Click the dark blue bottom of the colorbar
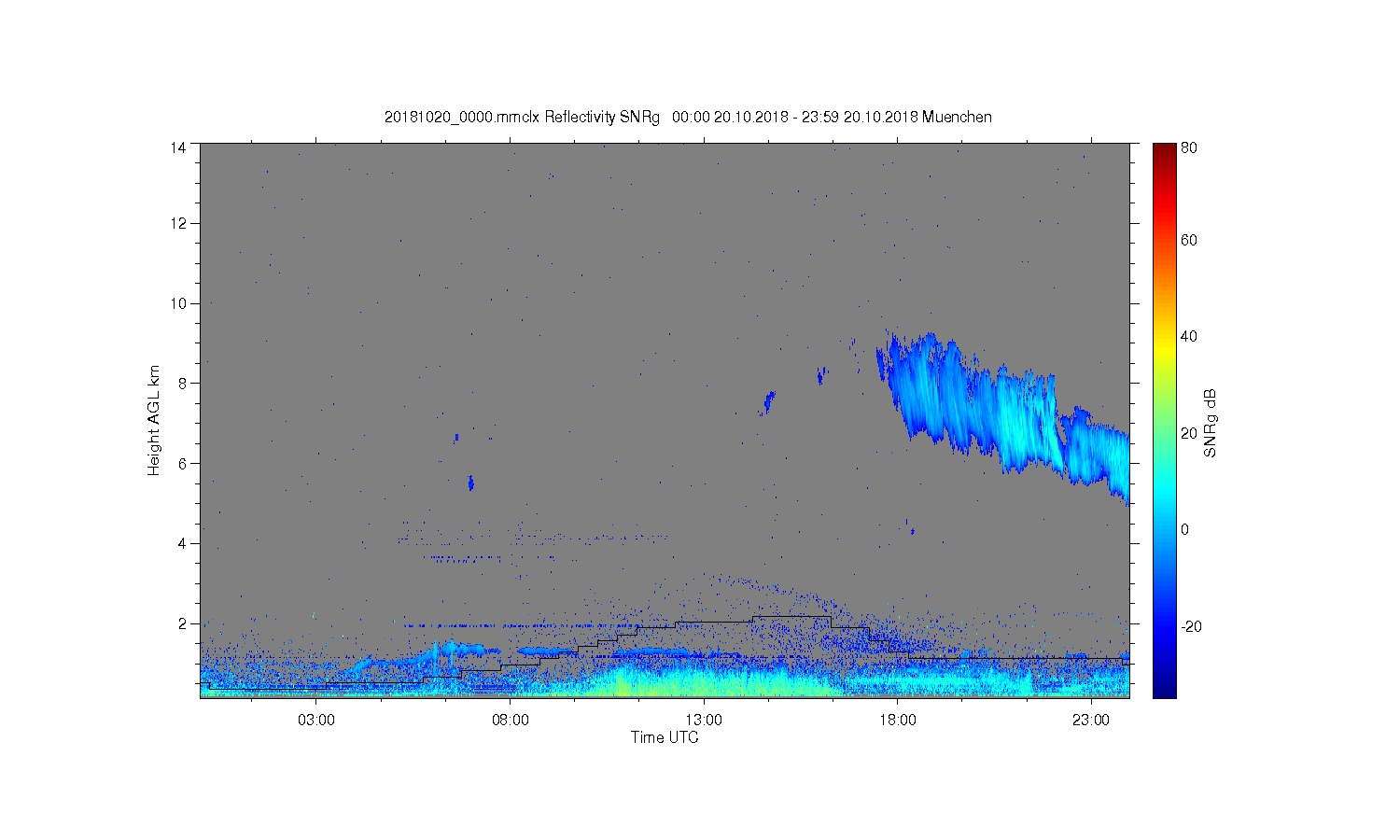Image resolution: width=1400 pixels, height=840 pixels. click(x=1164, y=689)
